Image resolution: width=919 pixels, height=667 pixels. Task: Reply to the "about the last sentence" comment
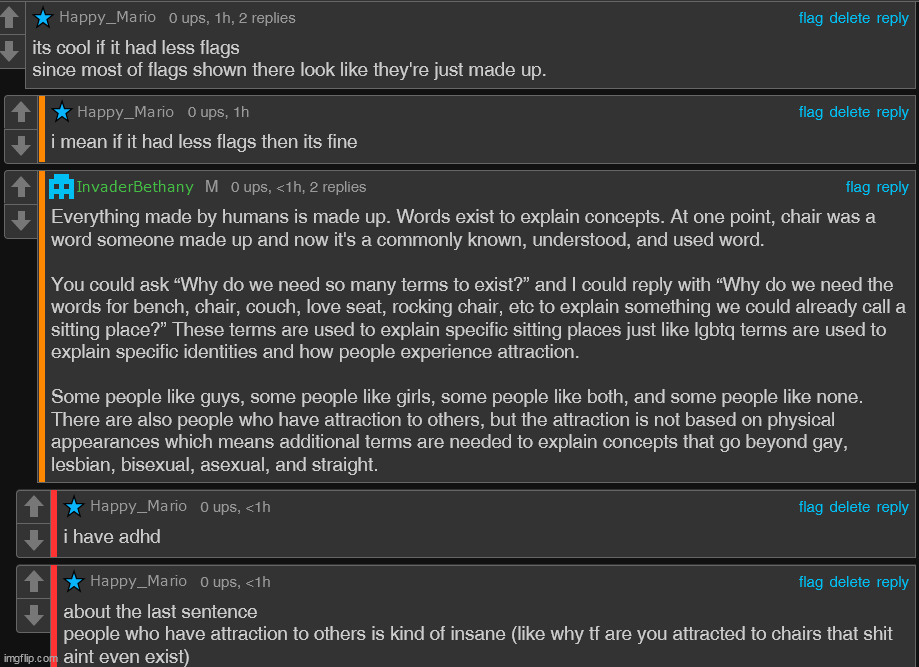click(x=893, y=582)
